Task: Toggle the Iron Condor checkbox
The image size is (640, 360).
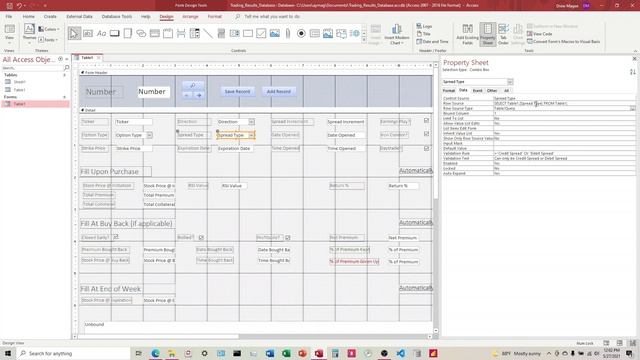Action: coord(426,134)
